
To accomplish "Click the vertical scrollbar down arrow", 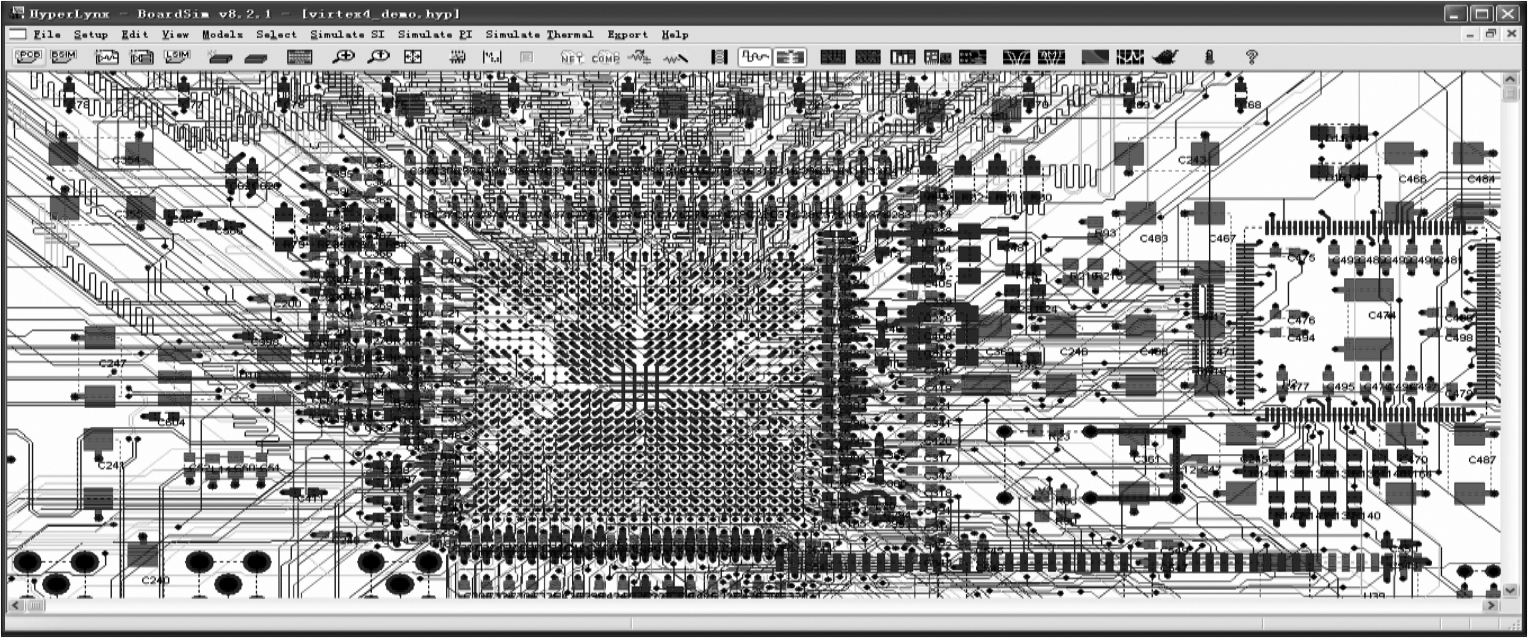I will [x=1511, y=591].
